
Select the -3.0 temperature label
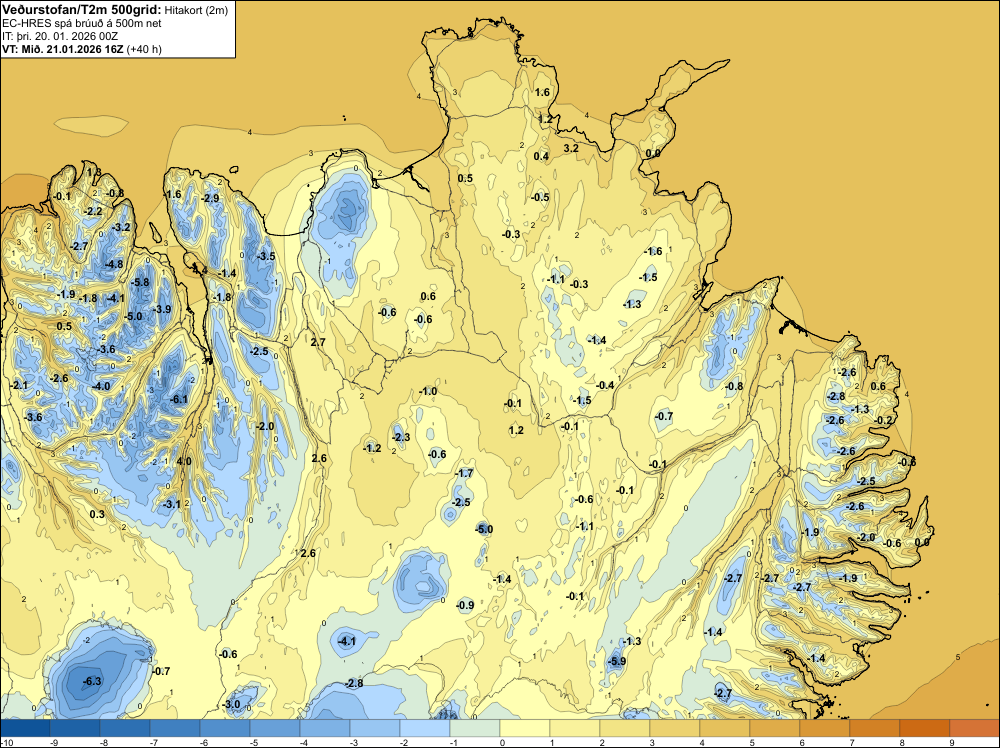232,705
